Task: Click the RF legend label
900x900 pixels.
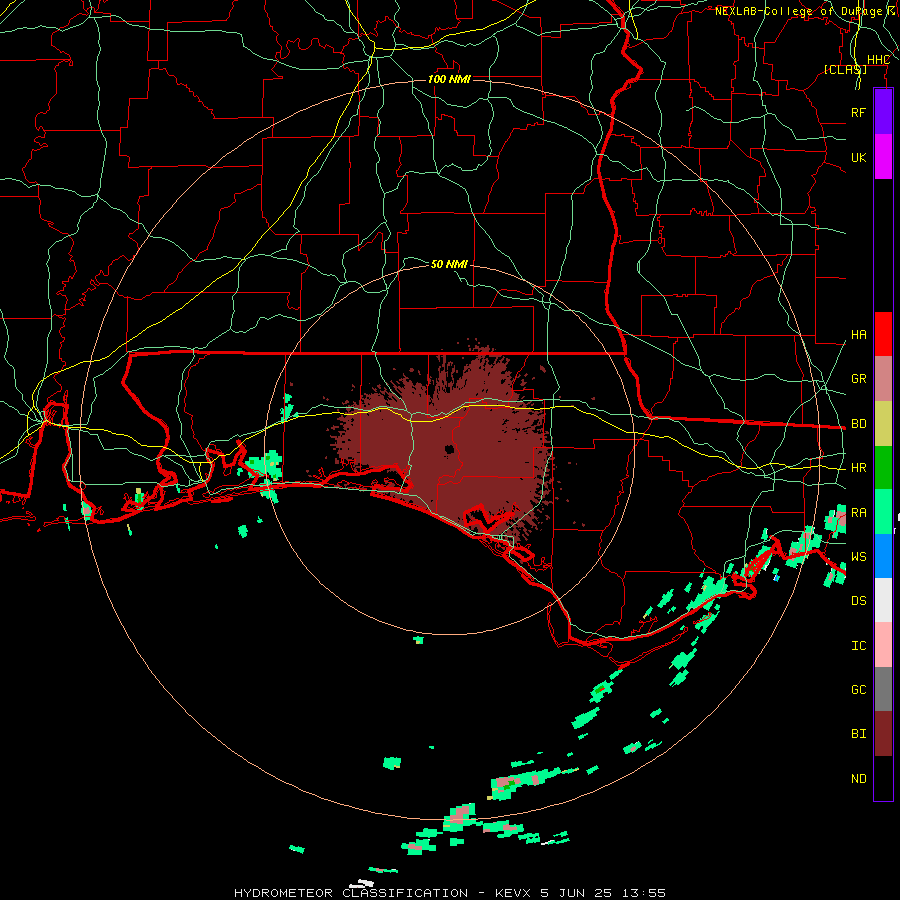Action: pos(858,112)
